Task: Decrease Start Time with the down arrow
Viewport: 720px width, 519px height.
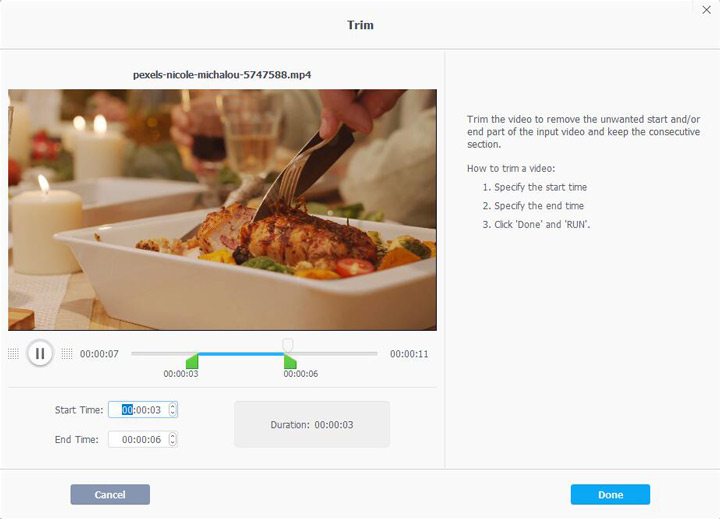Action: (173, 413)
